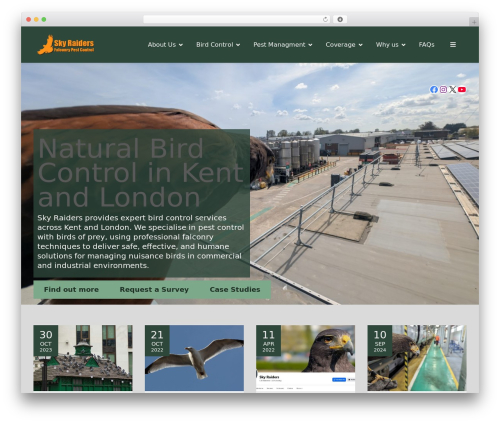Open the Coverage menu item
The image size is (500, 423).
[x=340, y=45]
